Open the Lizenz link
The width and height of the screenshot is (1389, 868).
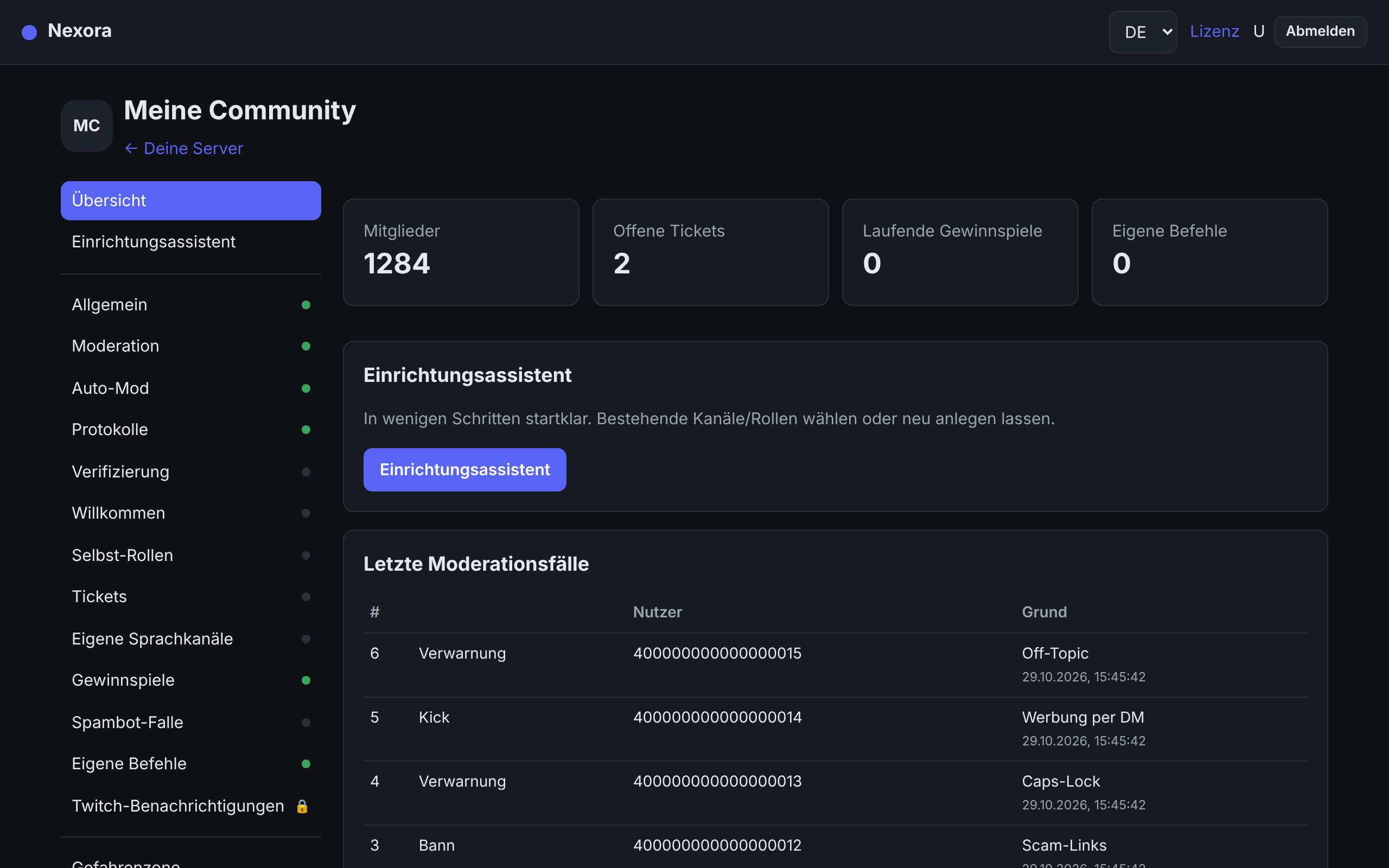(1214, 31)
